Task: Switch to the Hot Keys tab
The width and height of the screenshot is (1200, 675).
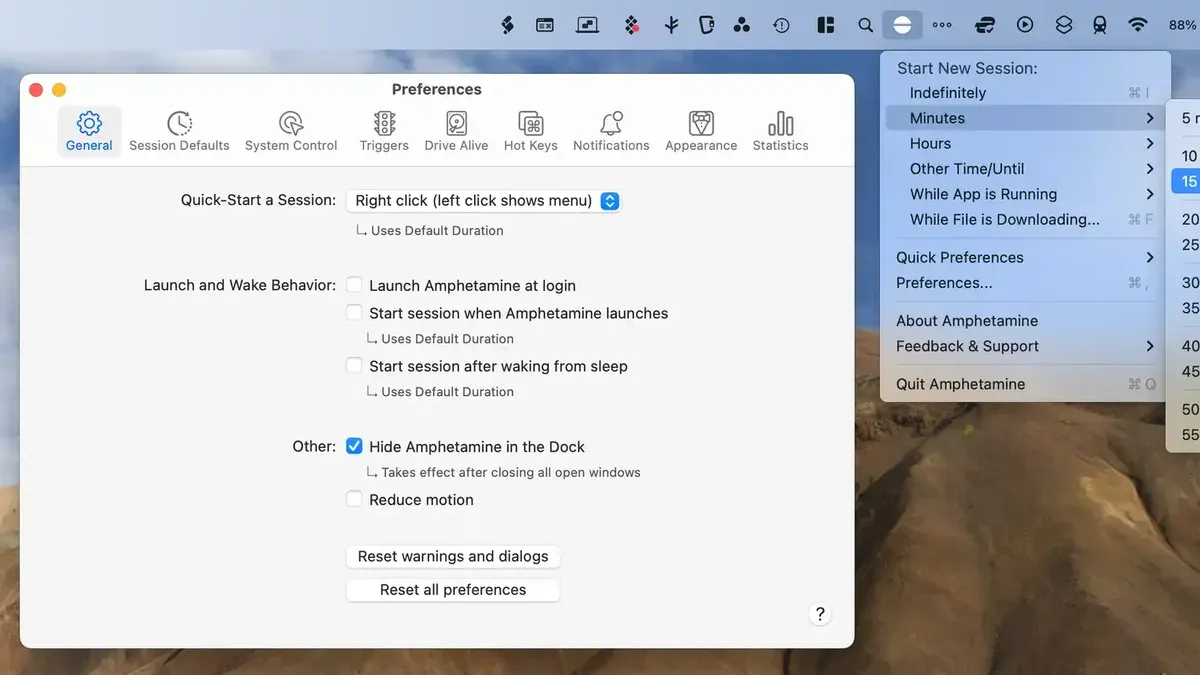Action: 531,132
